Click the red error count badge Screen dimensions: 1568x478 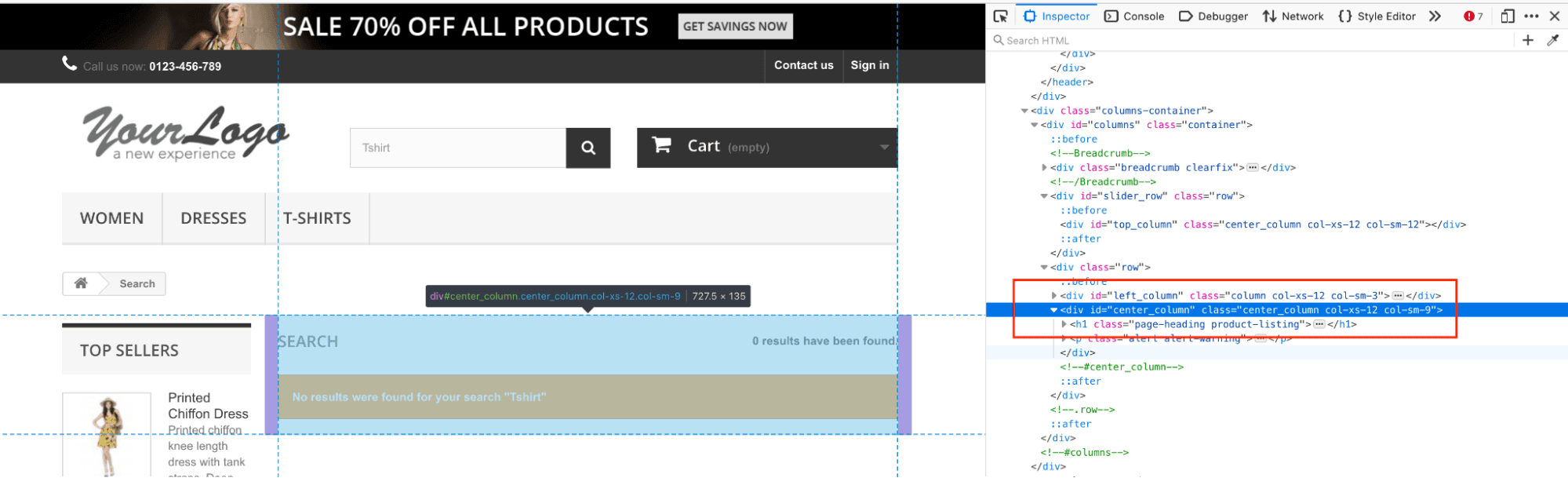coord(1472,16)
